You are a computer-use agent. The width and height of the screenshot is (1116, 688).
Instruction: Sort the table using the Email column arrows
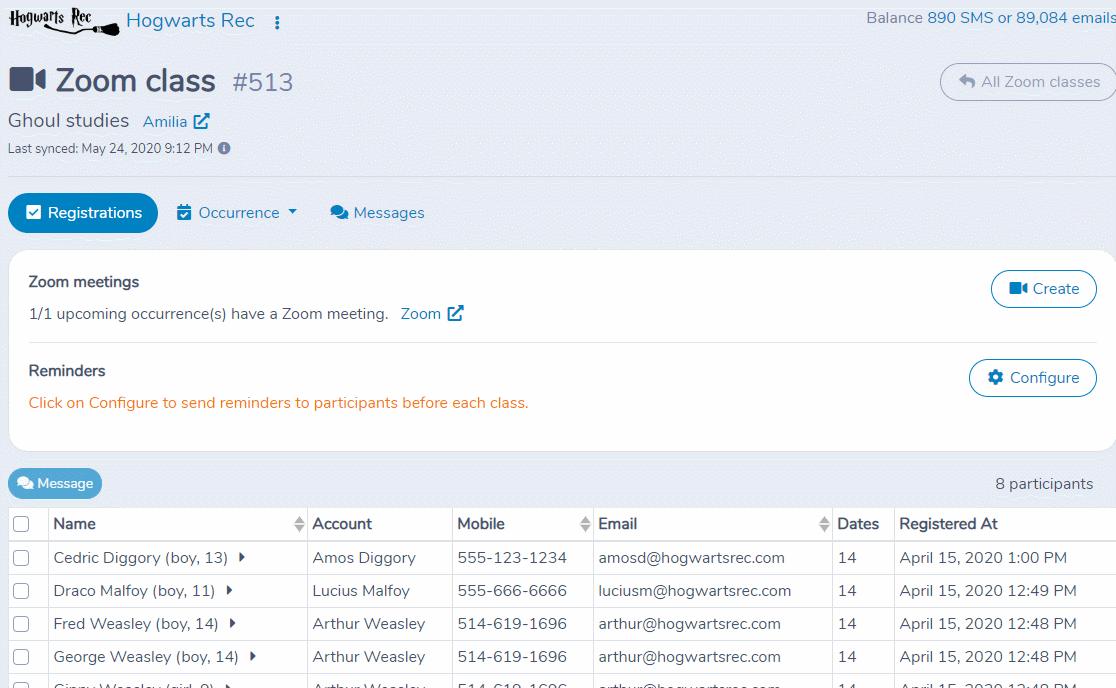click(824, 524)
